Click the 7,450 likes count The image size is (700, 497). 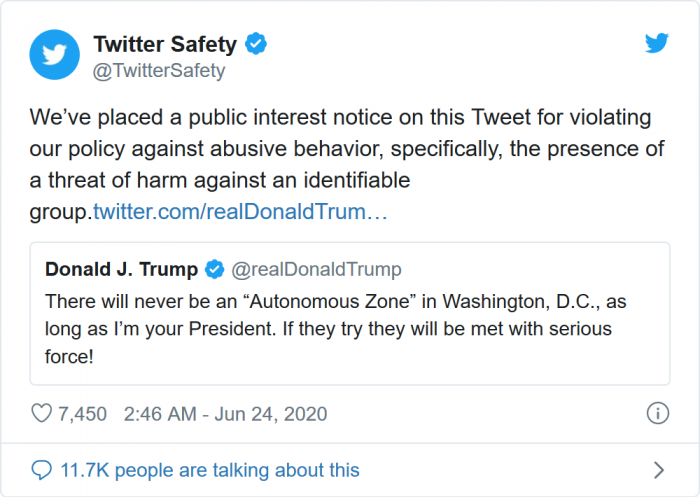[83, 413]
